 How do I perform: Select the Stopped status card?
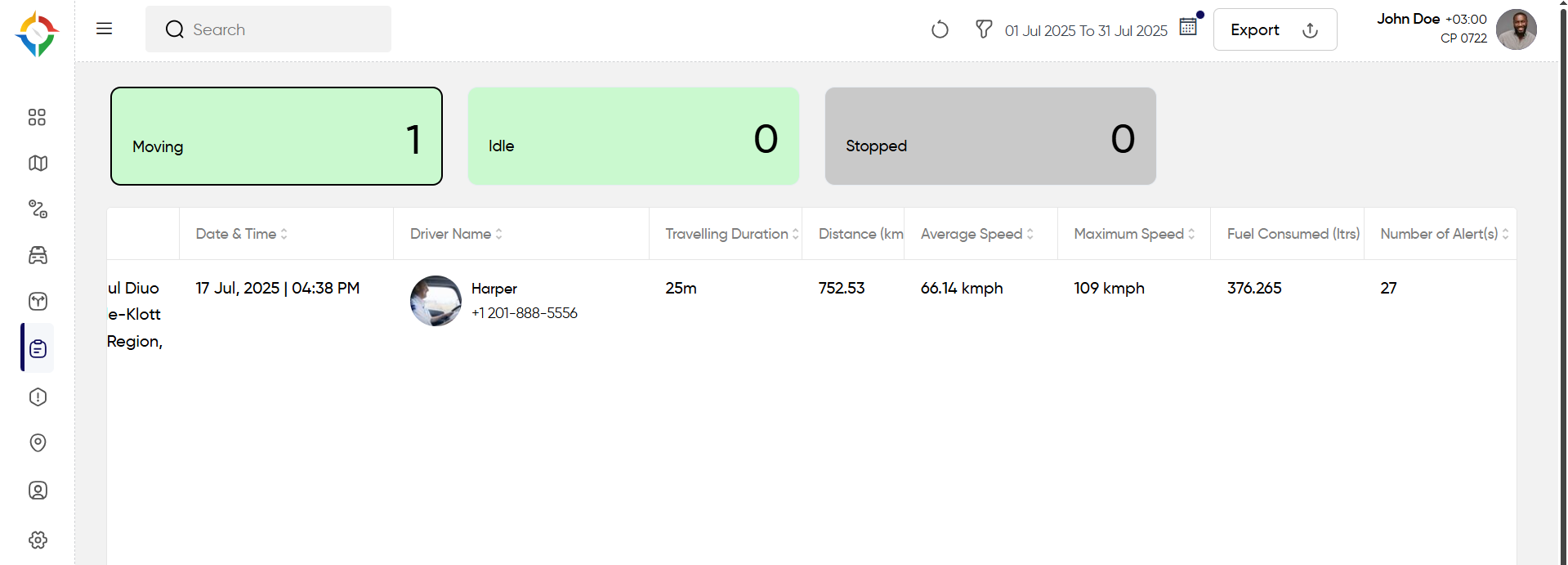990,136
